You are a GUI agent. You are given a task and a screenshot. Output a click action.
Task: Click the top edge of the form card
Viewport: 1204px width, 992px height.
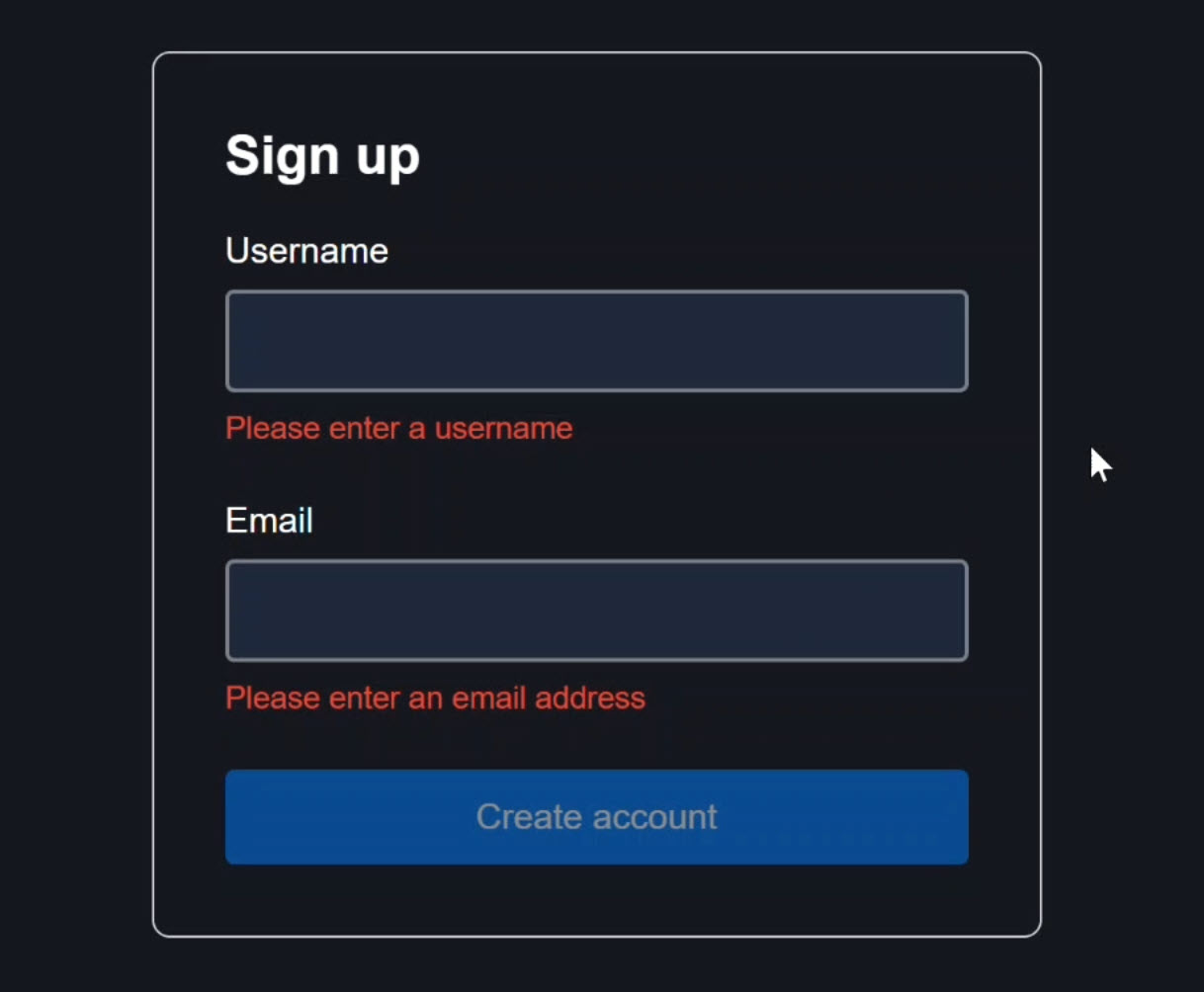(596, 54)
